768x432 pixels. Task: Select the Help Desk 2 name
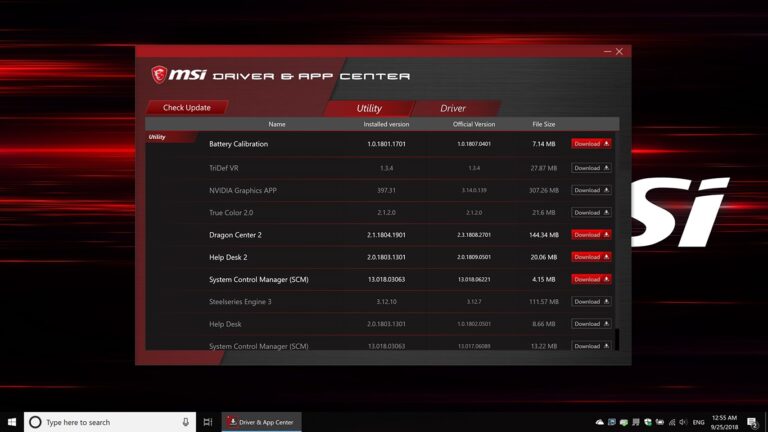coord(228,257)
